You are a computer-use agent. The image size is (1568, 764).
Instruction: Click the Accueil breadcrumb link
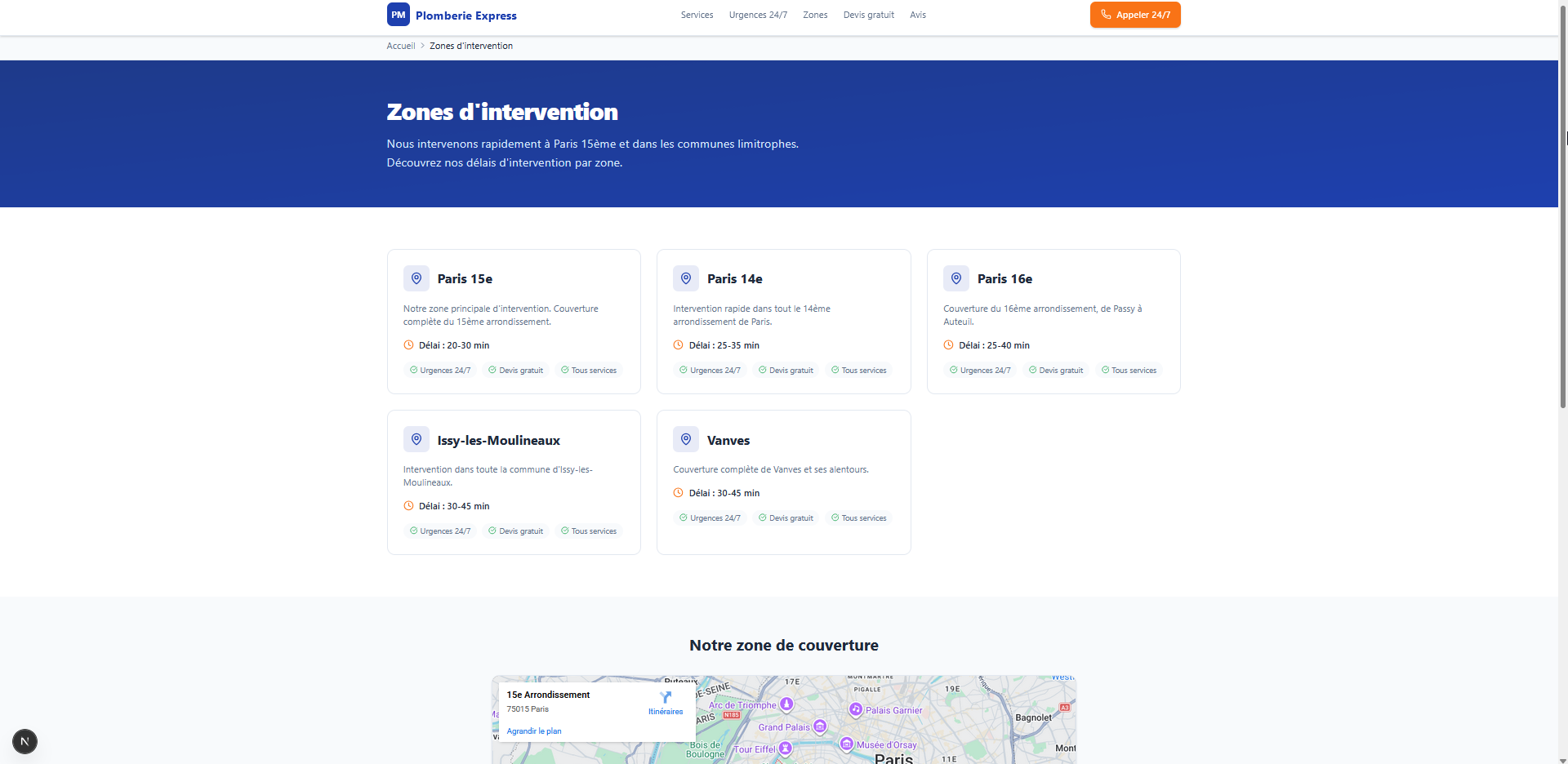(x=401, y=46)
